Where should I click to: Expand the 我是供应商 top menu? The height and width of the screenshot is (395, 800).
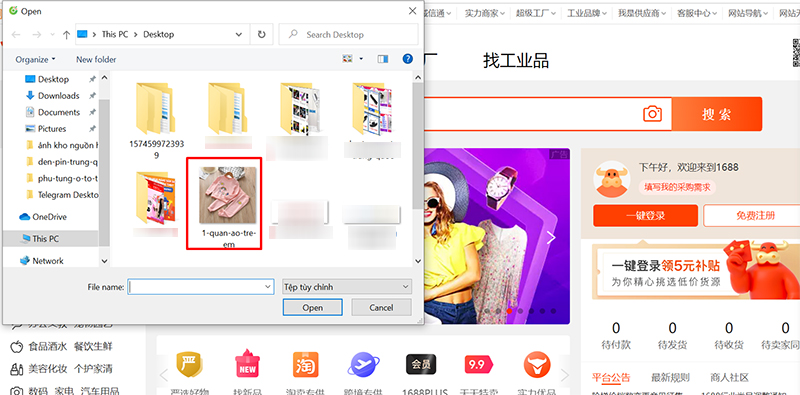pyautogui.click(x=642, y=13)
